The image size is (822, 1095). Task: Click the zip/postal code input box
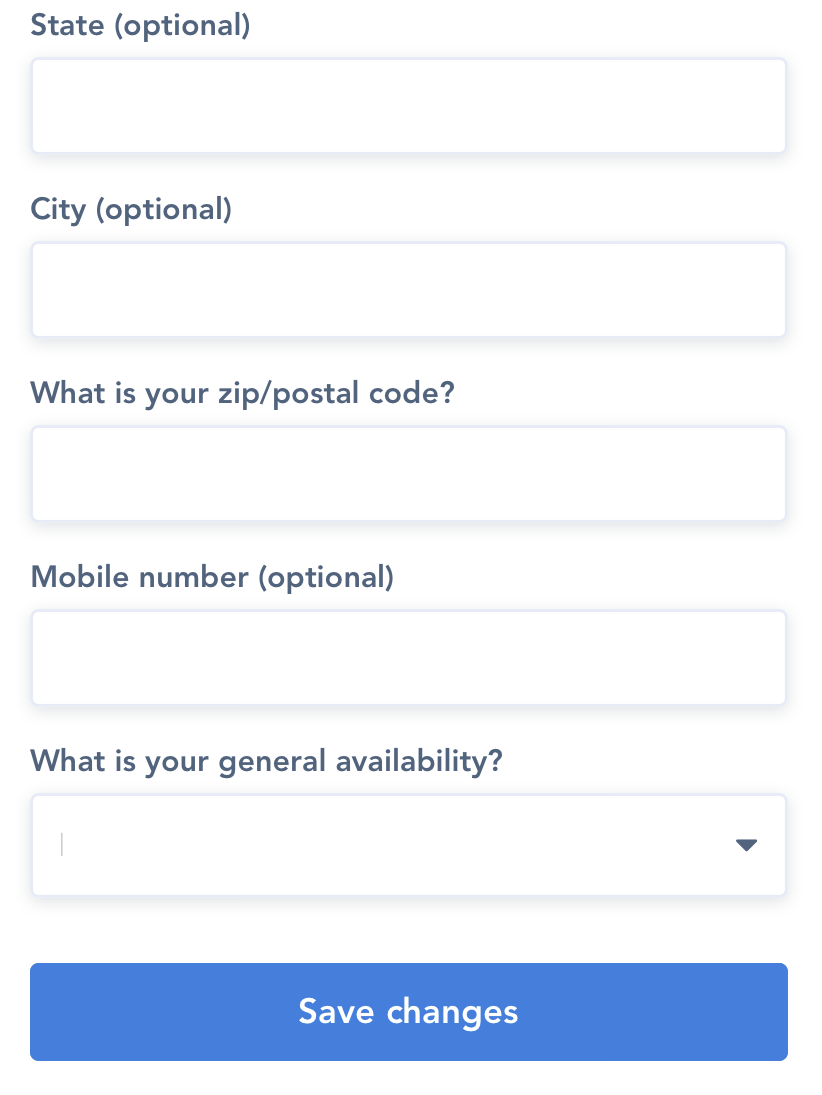click(408, 474)
